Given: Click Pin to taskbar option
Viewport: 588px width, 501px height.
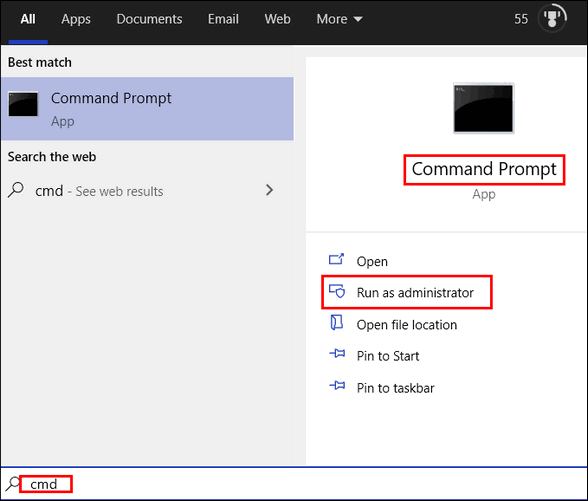Looking at the screenshot, I should coord(395,388).
